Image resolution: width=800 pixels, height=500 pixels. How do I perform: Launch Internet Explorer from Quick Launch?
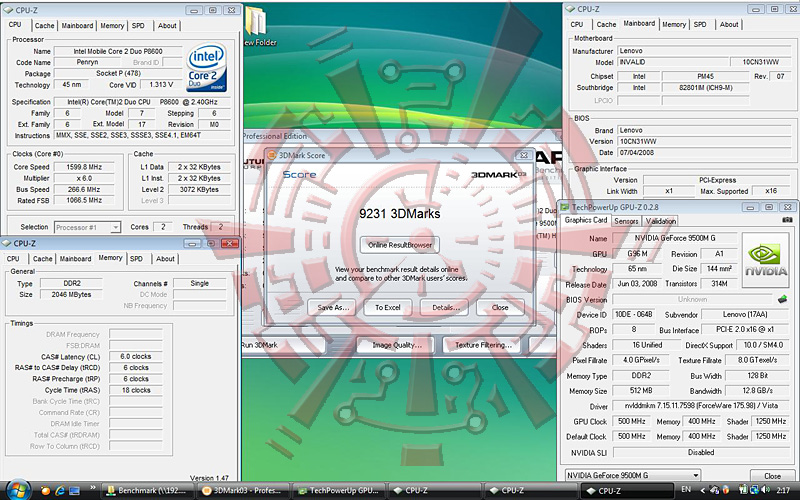tap(60, 491)
